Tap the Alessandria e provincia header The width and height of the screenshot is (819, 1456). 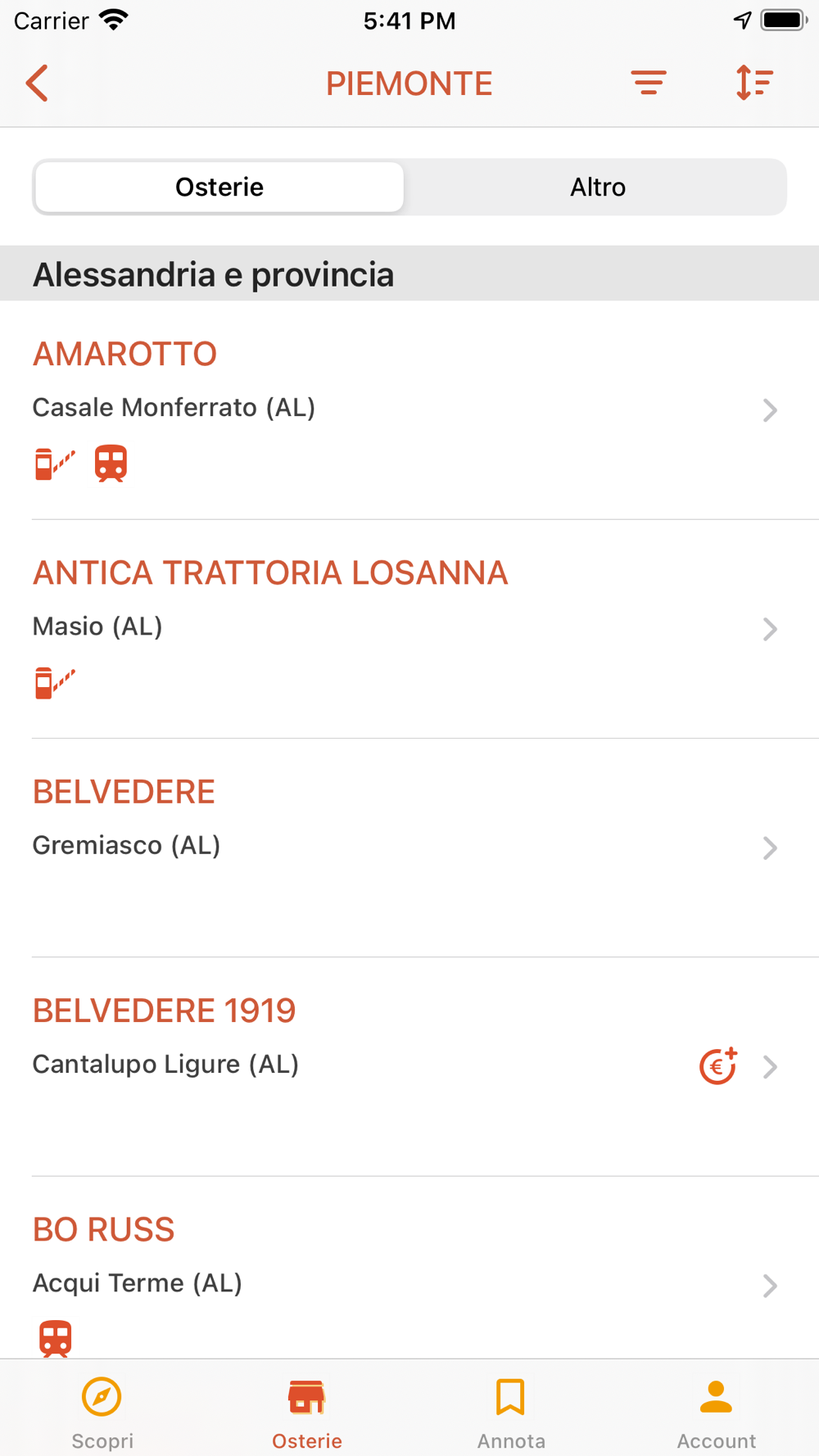click(213, 274)
